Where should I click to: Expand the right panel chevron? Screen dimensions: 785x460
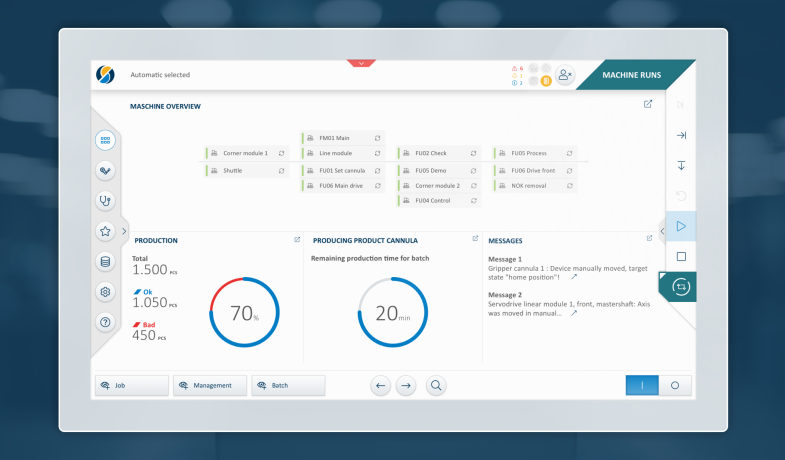pos(662,231)
